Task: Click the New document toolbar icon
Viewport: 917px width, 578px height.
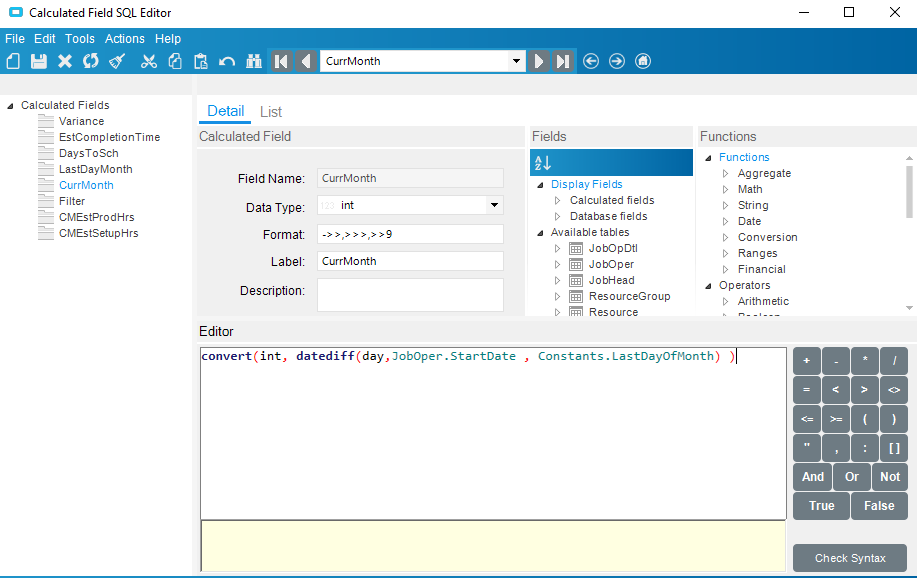Action: [13, 61]
